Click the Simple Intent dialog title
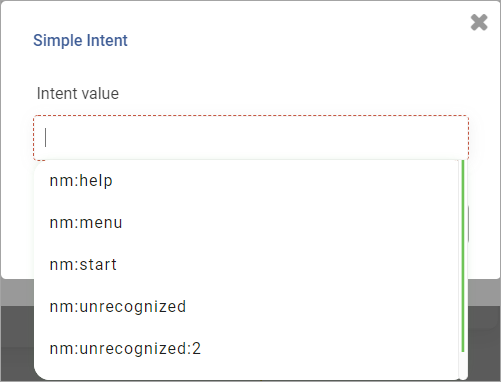 [80, 41]
